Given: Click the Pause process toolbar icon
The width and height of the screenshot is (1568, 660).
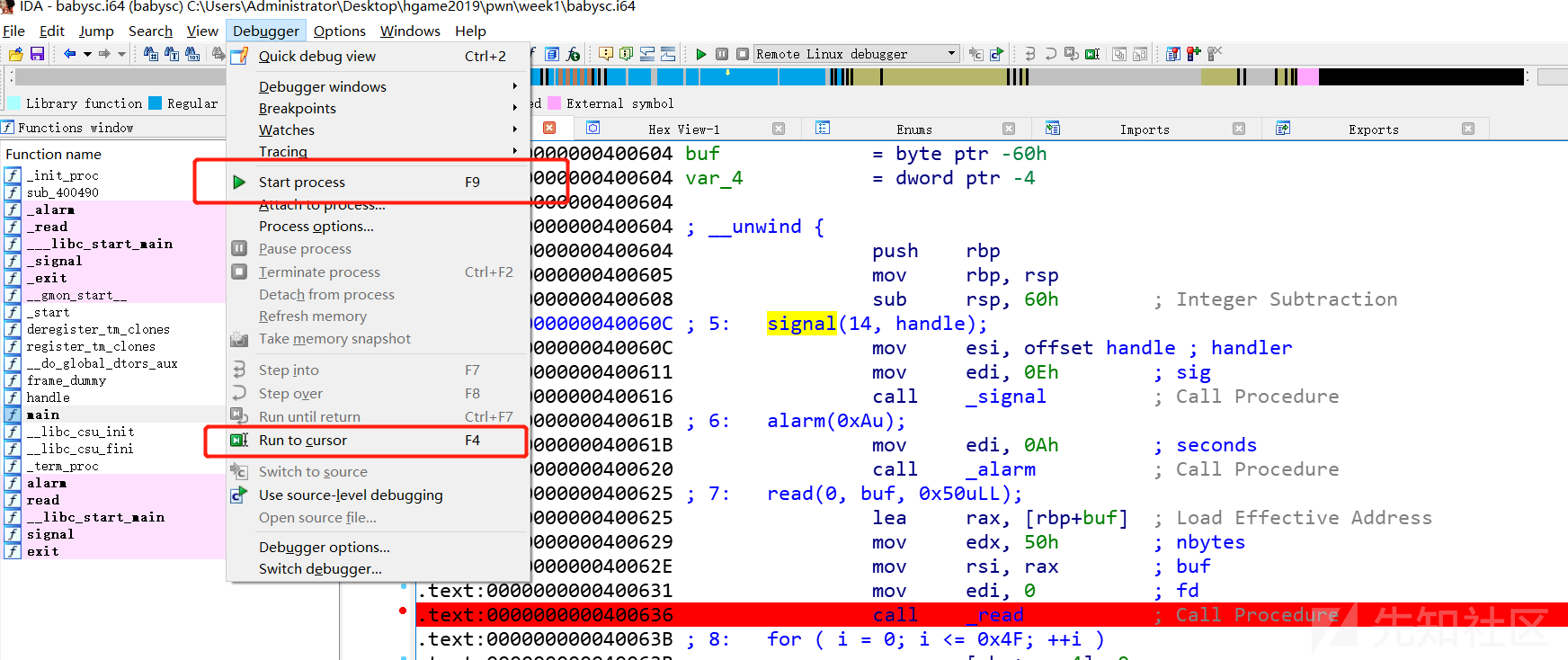Looking at the screenshot, I should pos(722,54).
